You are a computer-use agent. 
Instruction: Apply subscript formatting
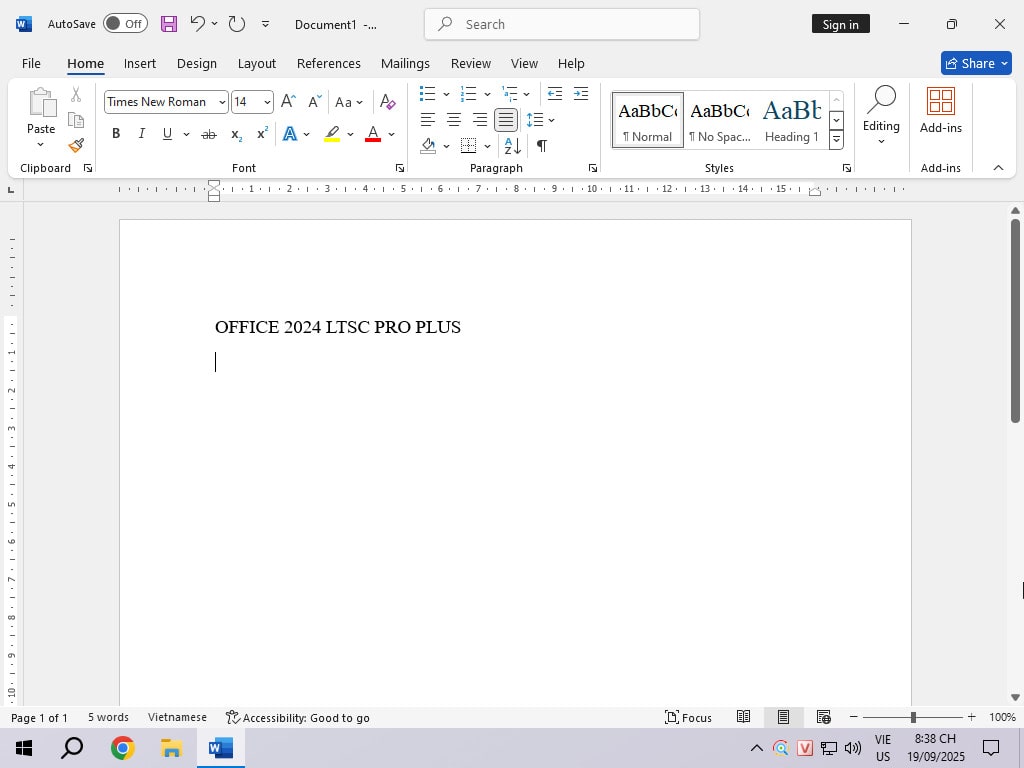236,135
